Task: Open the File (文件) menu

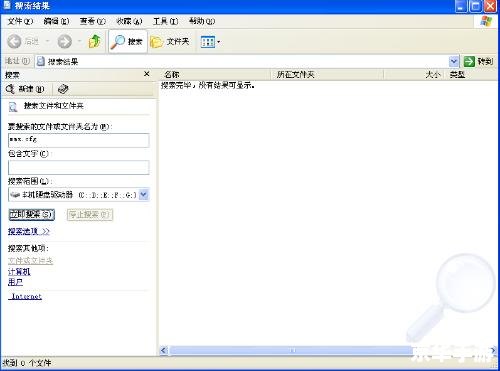Action: point(20,21)
